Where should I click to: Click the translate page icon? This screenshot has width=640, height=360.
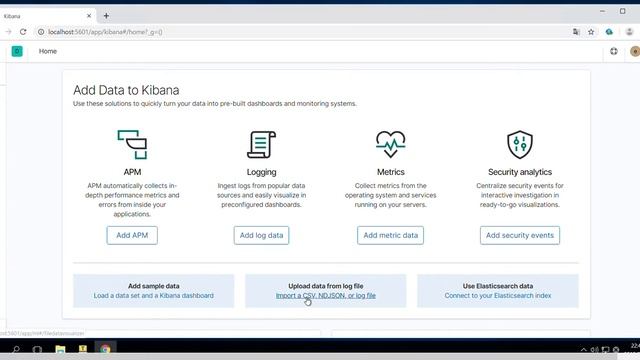pos(576,32)
